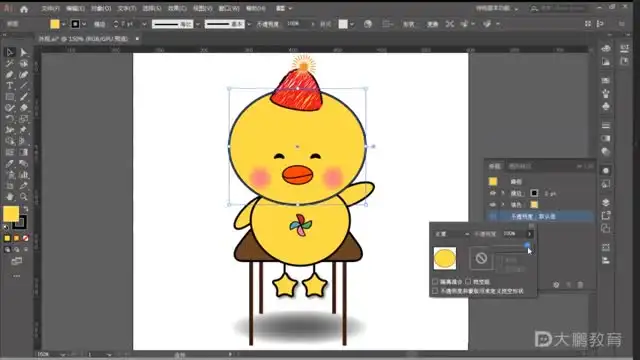Click the black stroke swatch in Appearance panel

click(x=534, y=193)
